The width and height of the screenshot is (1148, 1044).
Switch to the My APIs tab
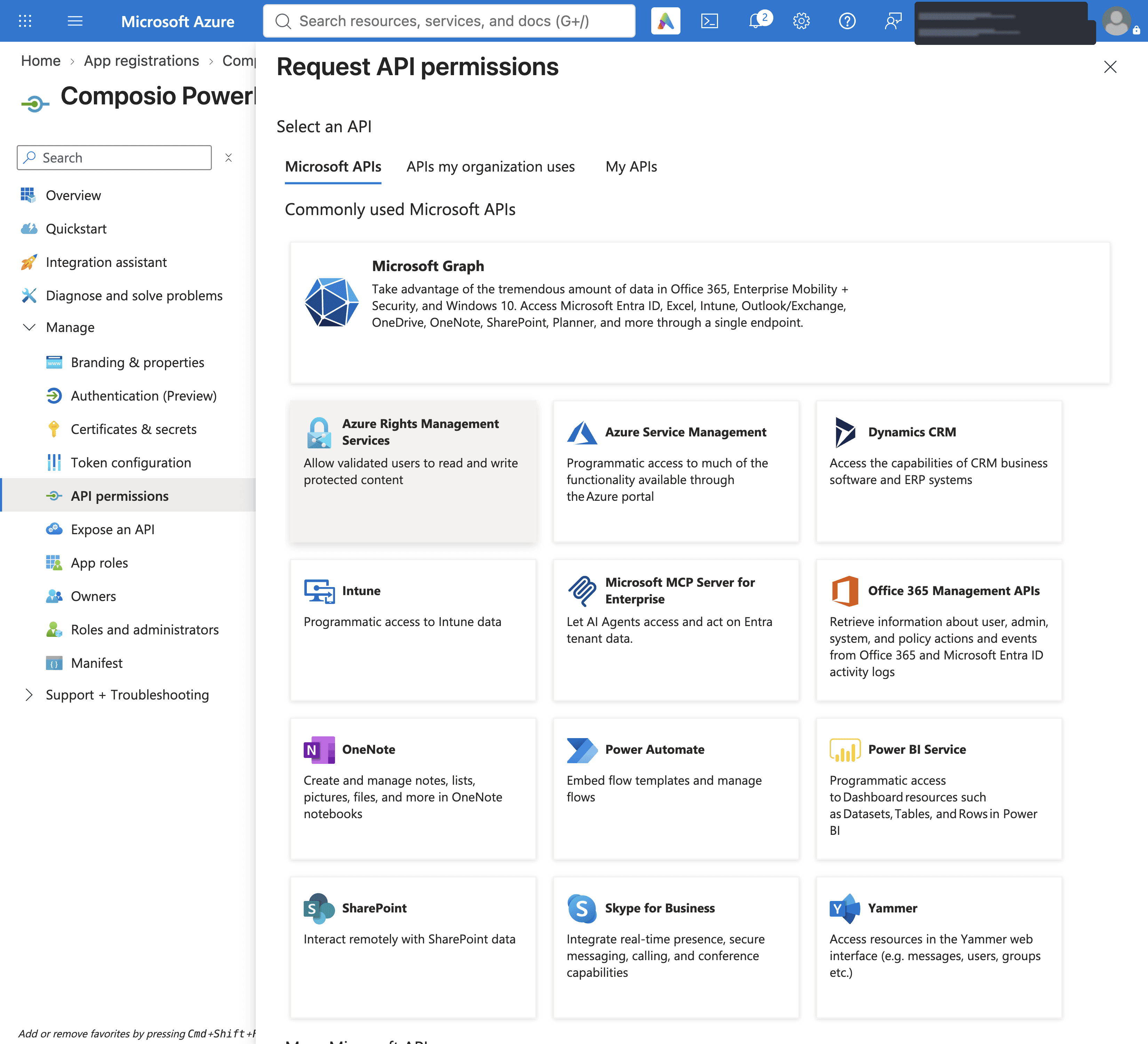point(631,167)
